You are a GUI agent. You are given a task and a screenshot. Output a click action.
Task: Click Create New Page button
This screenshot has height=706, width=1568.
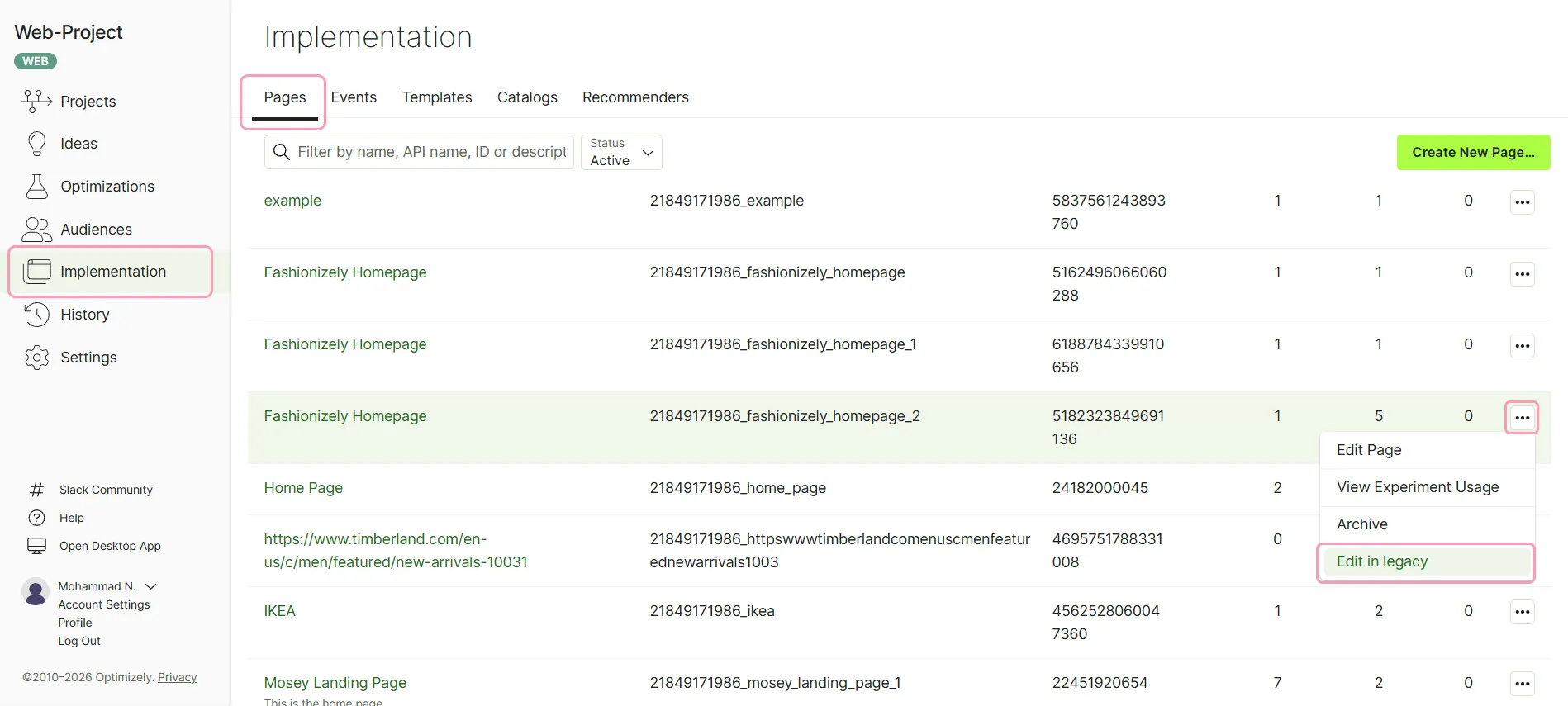[x=1473, y=152]
